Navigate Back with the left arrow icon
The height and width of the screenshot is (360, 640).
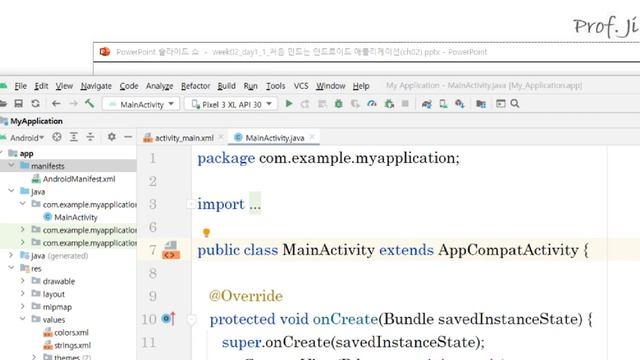coord(56,104)
